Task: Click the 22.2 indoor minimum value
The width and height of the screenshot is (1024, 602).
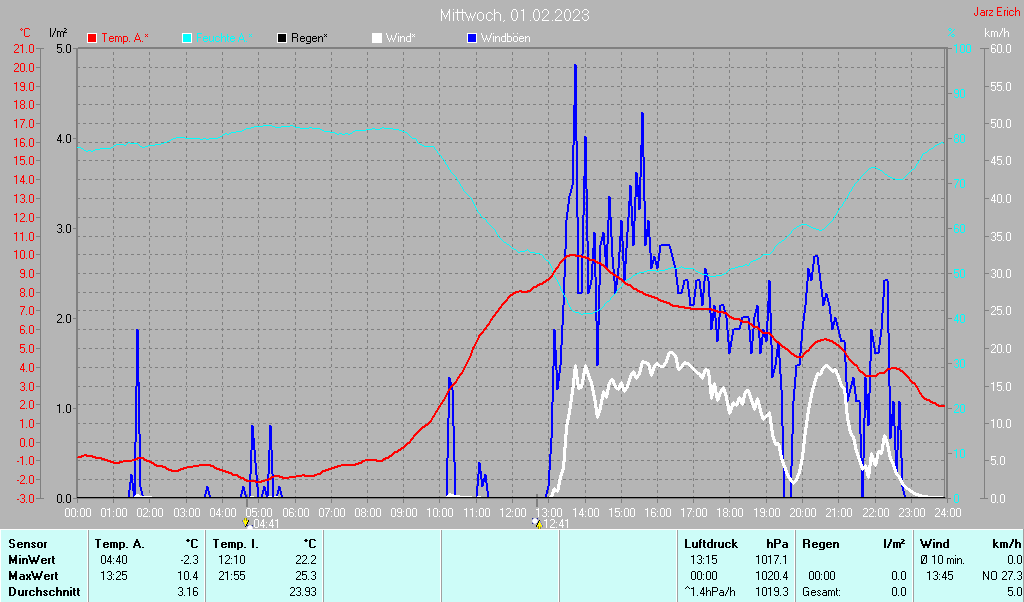Action: 305,560
